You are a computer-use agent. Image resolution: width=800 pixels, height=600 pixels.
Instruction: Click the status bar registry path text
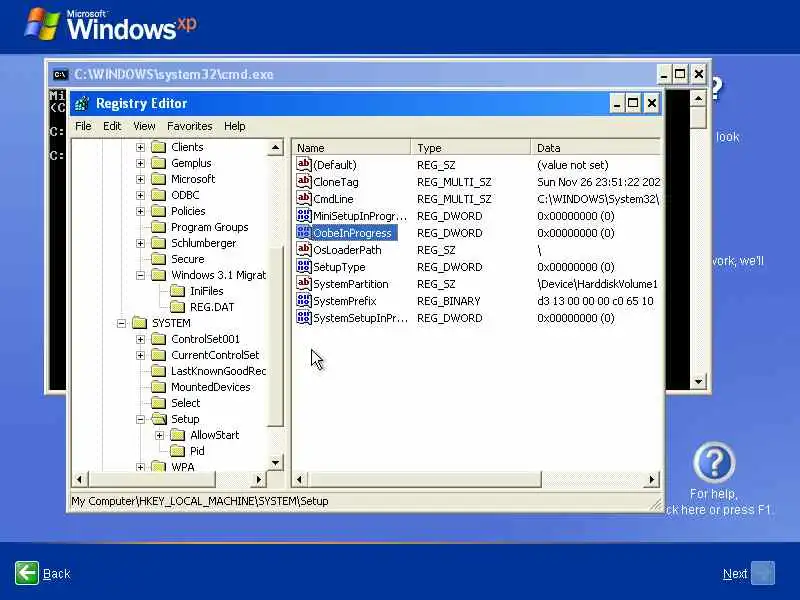[x=199, y=501]
